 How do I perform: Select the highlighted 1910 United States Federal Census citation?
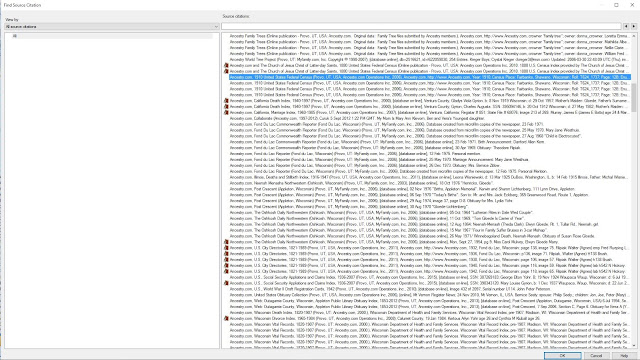coord(429,77)
